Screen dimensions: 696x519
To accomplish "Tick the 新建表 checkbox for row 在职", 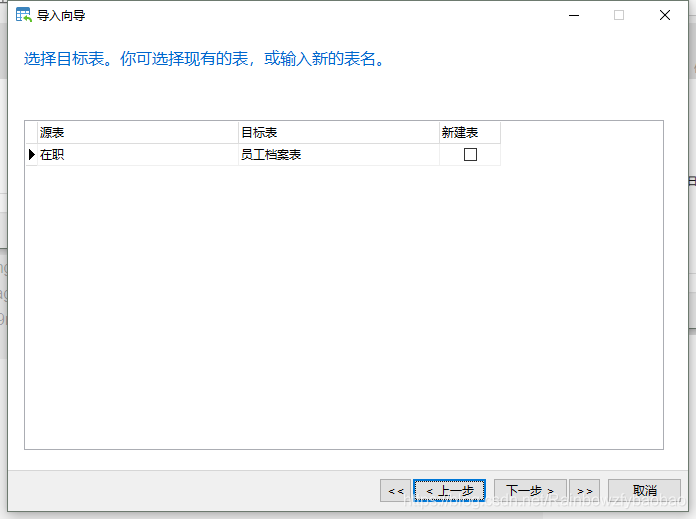I will pyautogui.click(x=470, y=155).
